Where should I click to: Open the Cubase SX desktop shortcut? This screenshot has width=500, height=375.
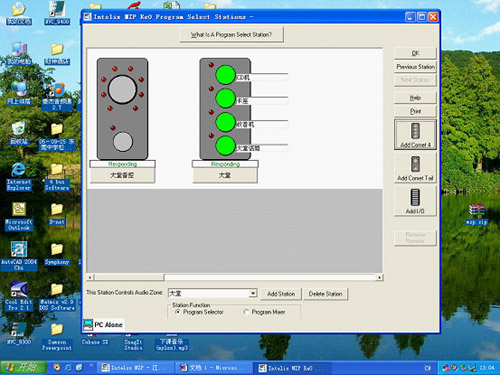click(95, 339)
